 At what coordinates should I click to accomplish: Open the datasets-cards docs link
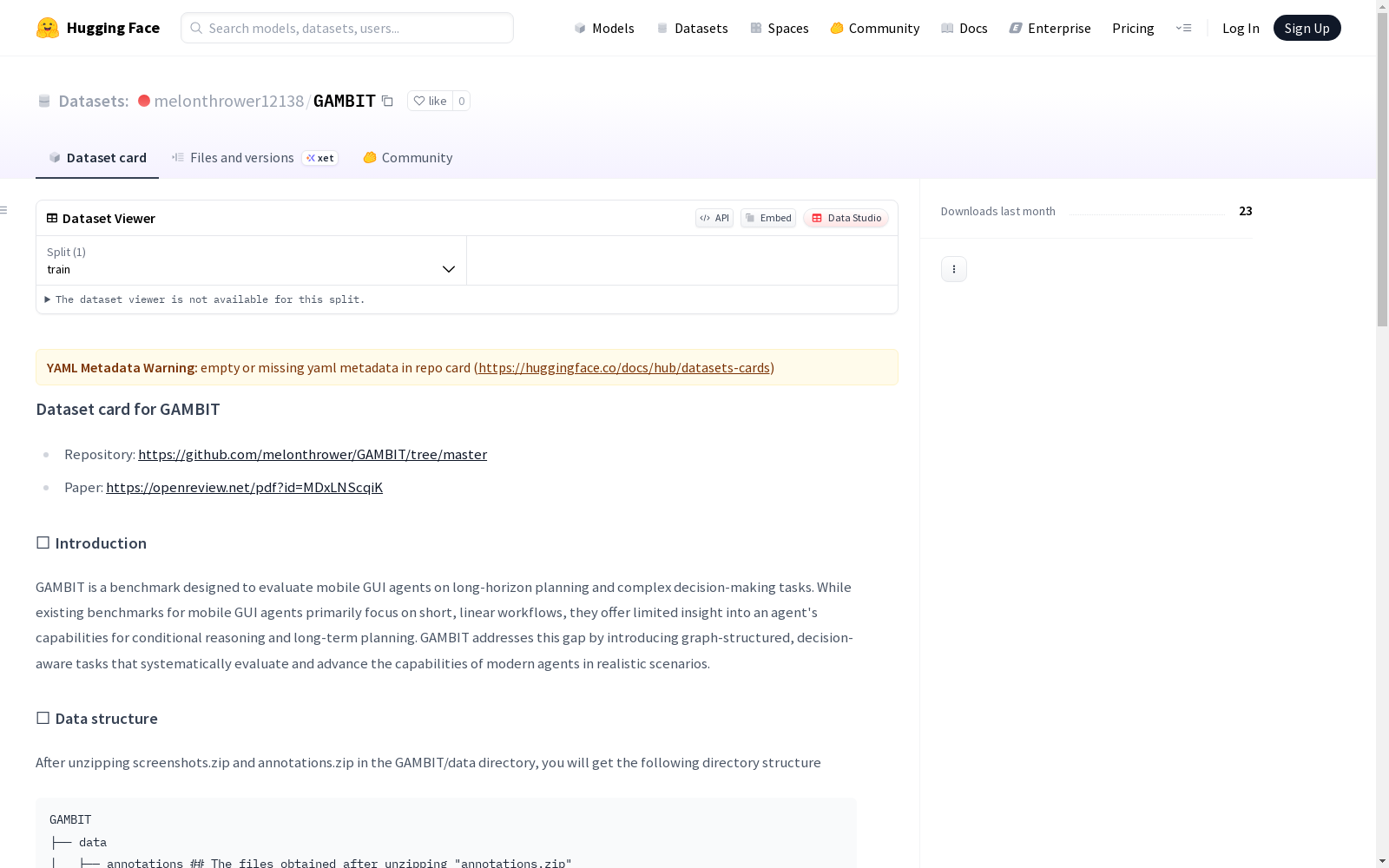click(624, 367)
